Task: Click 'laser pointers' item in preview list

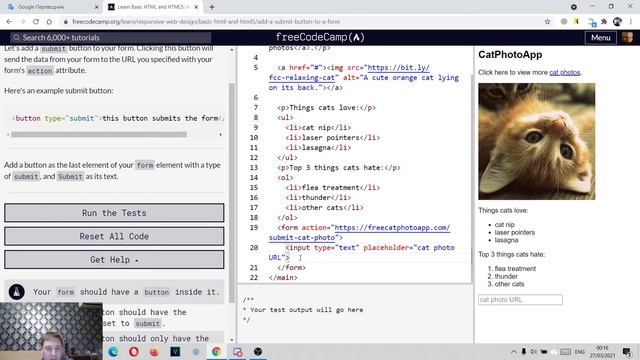Action: coord(515,232)
